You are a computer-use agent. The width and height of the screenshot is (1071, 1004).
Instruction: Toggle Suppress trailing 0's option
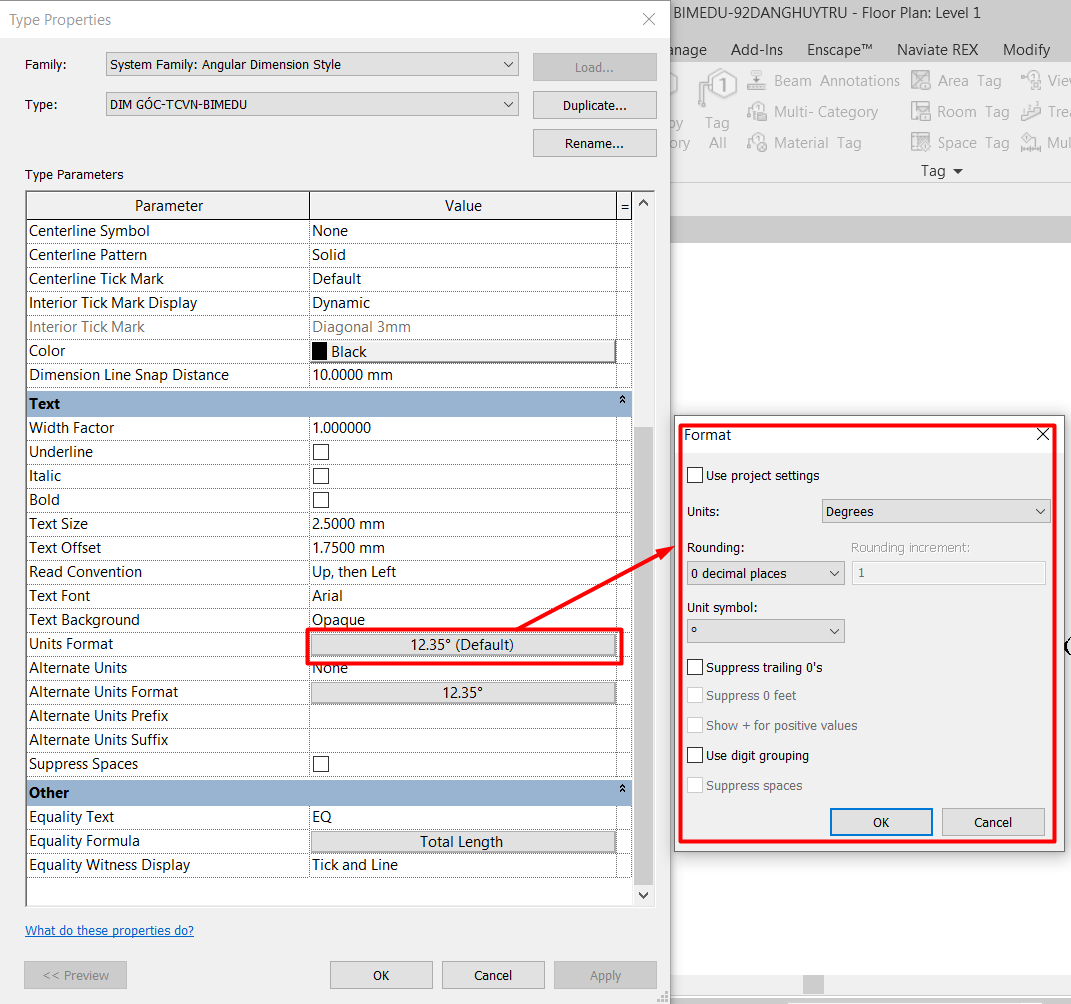pyautogui.click(x=695, y=667)
